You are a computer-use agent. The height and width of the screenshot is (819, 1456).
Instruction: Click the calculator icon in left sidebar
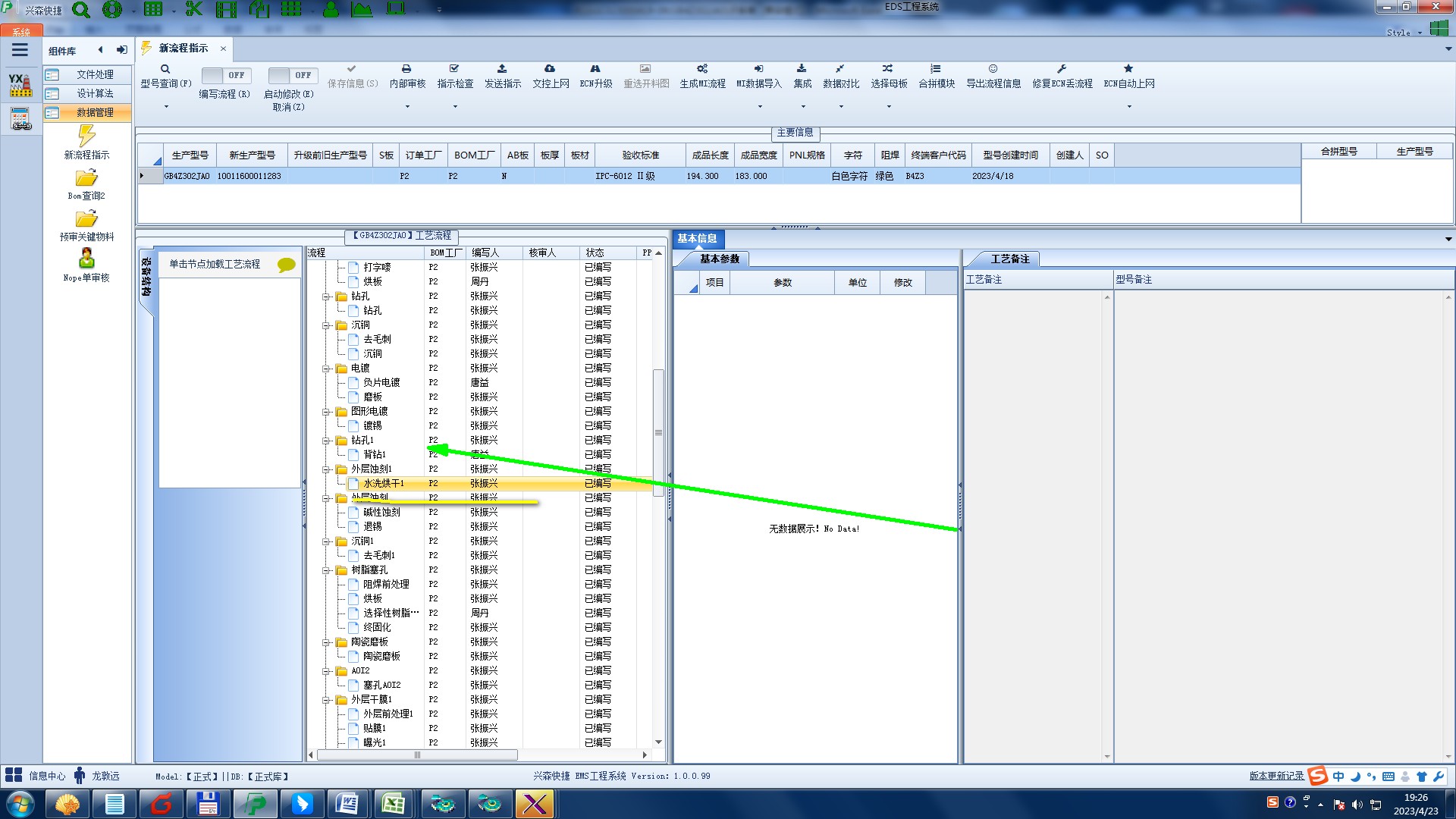[x=20, y=119]
